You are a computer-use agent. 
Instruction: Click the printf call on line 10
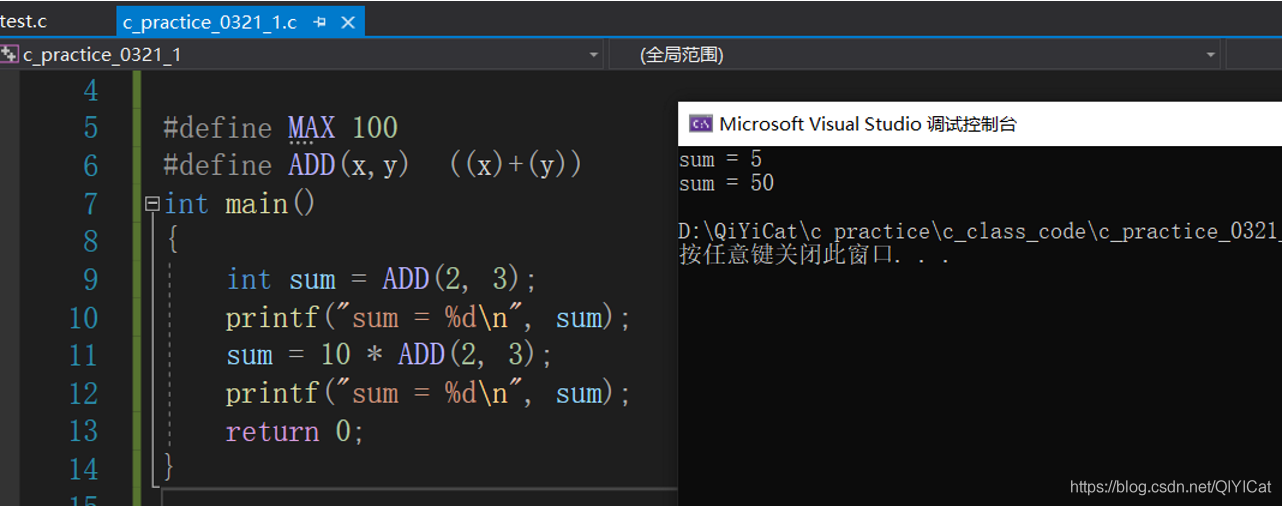click(x=428, y=318)
